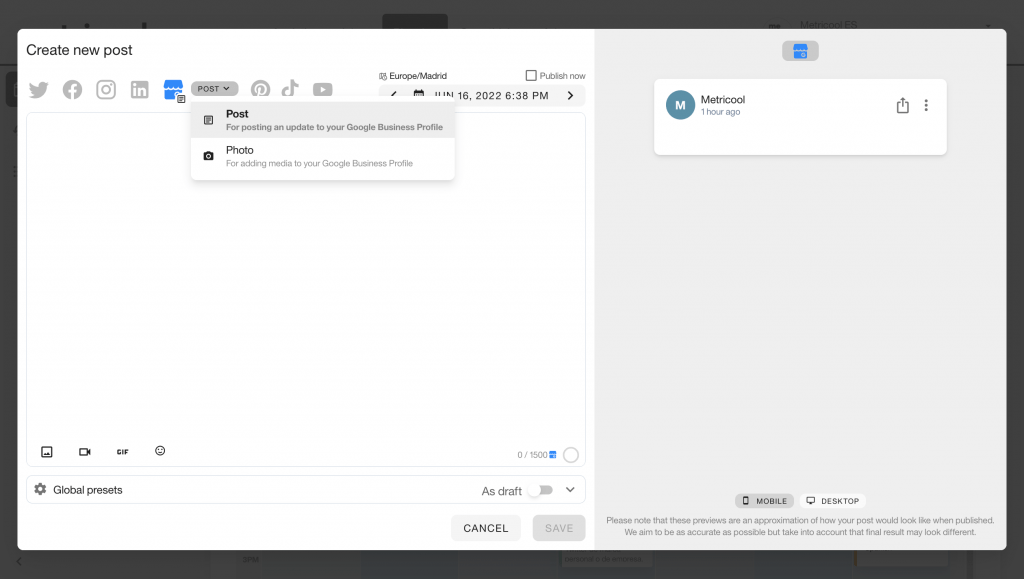Choose the Photo option from the menu
Image resolution: width=1024 pixels, height=579 pixels.
coord(323,157)
